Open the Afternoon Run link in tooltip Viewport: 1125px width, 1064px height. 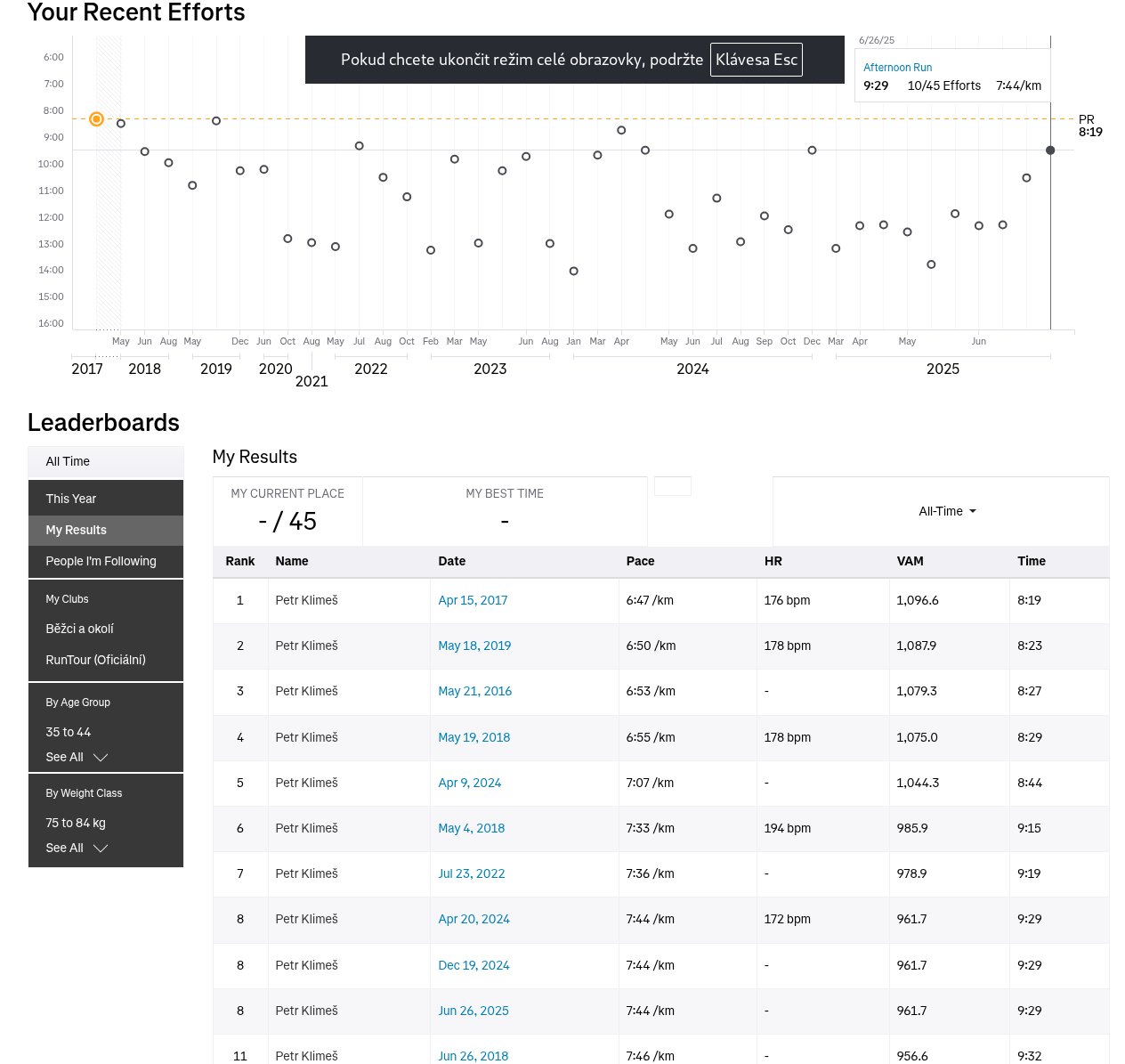pos(897,68)
